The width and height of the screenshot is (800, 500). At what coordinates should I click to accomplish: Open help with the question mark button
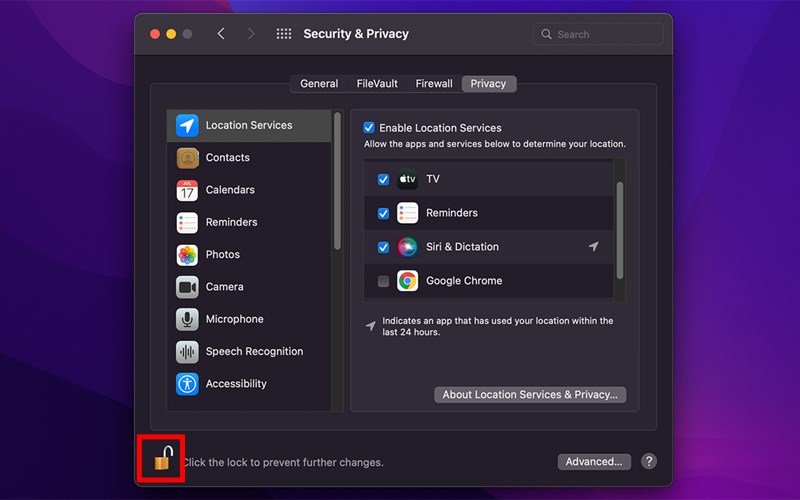pos(648,461)
